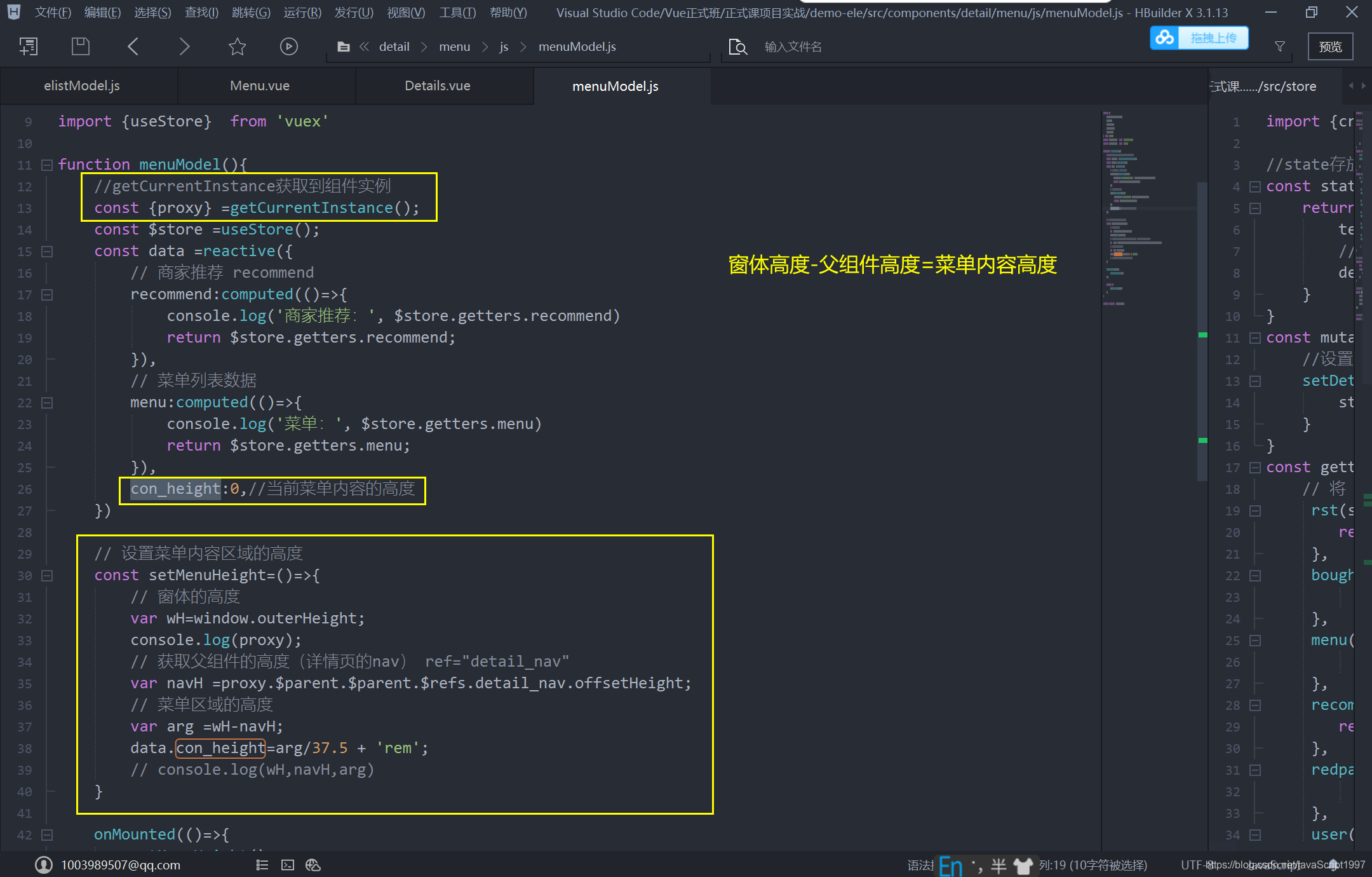The image size is (1372, 877).
Task: Click con_height on line 38
Action: coord(220,748)
